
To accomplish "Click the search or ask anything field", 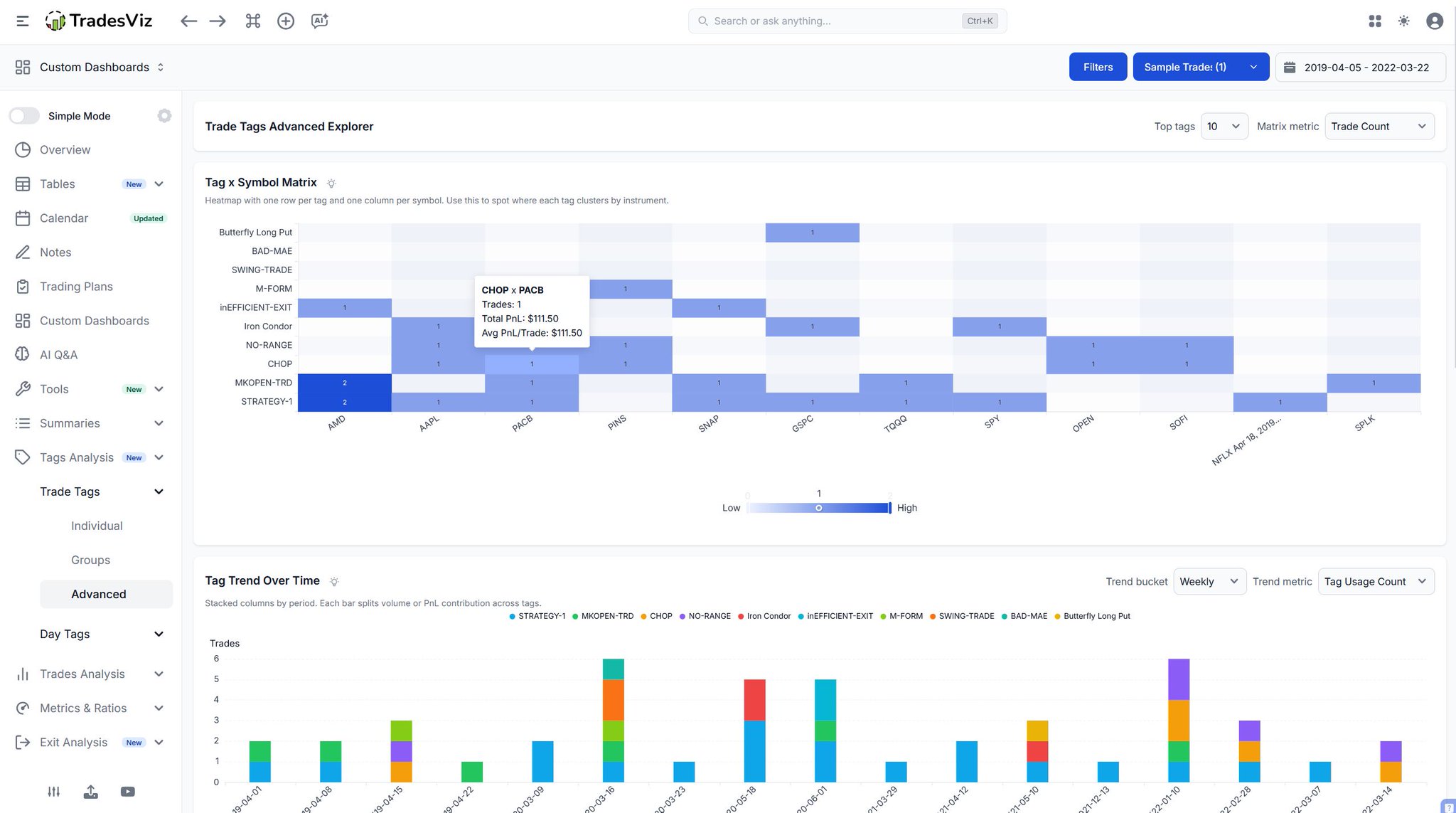I will [x=847, y=21].
